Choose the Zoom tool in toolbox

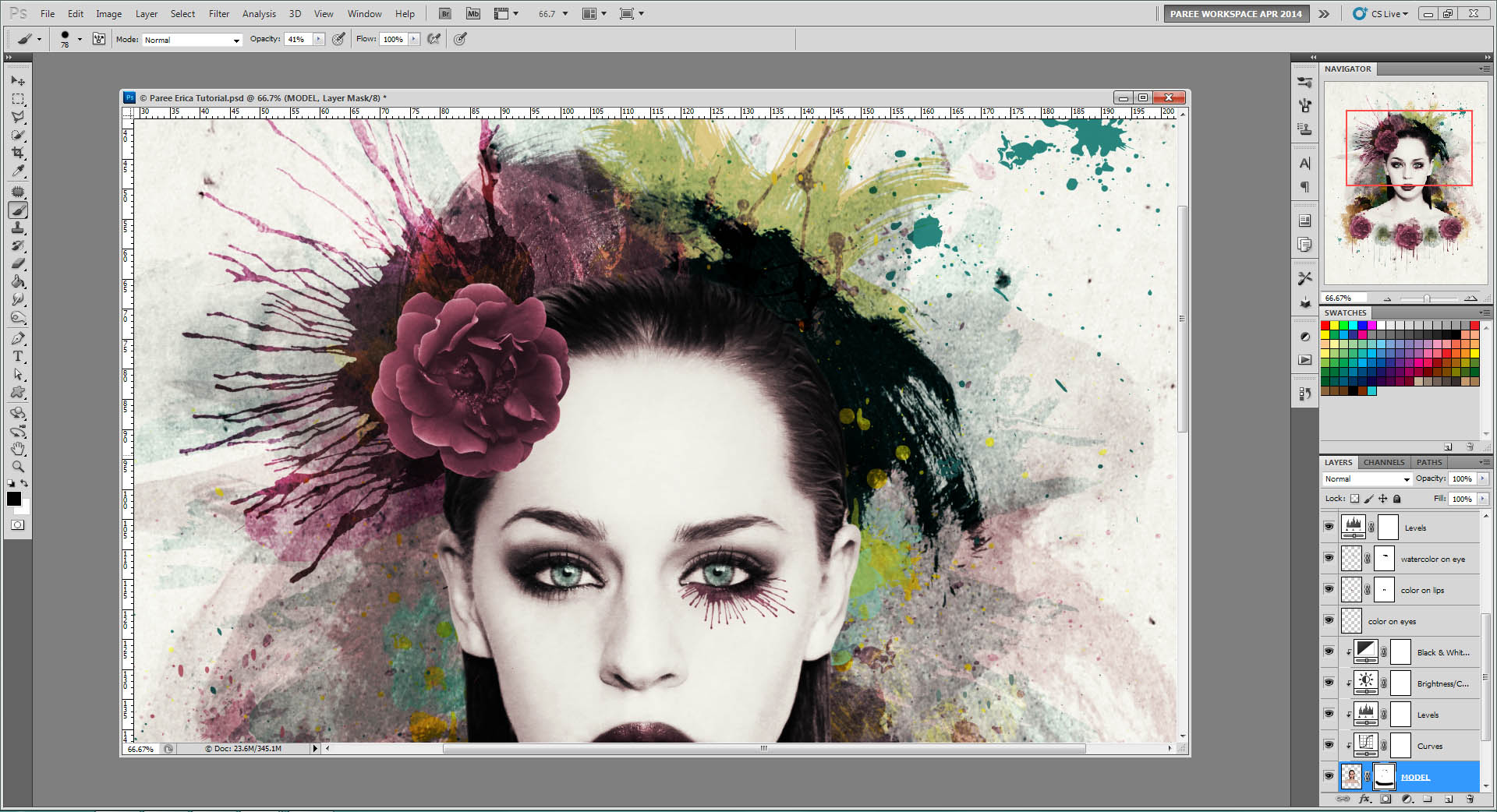coord(18,467)
